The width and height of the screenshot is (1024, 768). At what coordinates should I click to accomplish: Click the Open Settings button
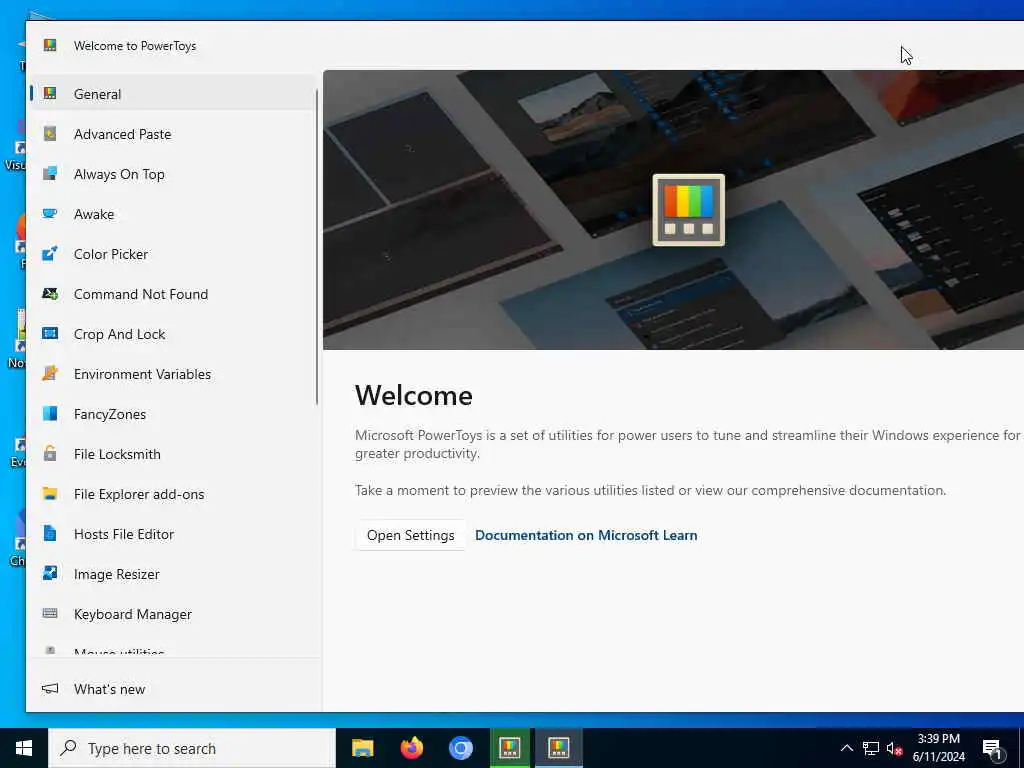(x=410, y=535)
